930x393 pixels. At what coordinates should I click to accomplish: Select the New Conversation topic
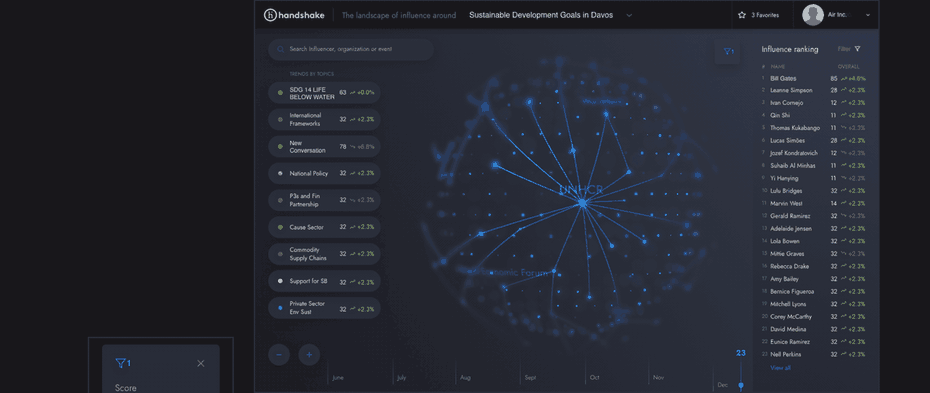tap(324, 146)
